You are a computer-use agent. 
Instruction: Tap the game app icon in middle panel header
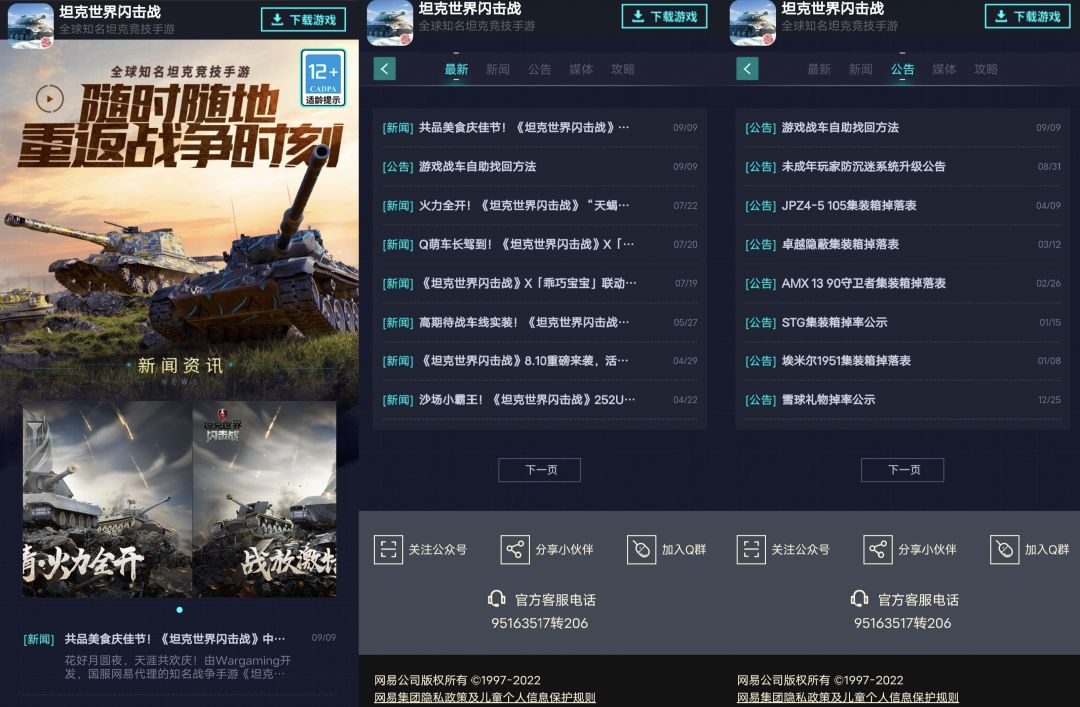tap(390, 23)
